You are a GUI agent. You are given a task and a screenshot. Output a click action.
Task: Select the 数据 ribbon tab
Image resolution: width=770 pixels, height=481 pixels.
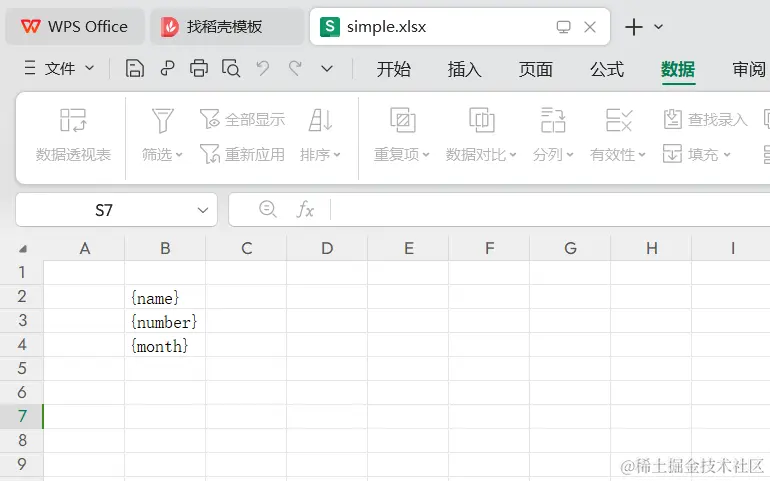678,69
